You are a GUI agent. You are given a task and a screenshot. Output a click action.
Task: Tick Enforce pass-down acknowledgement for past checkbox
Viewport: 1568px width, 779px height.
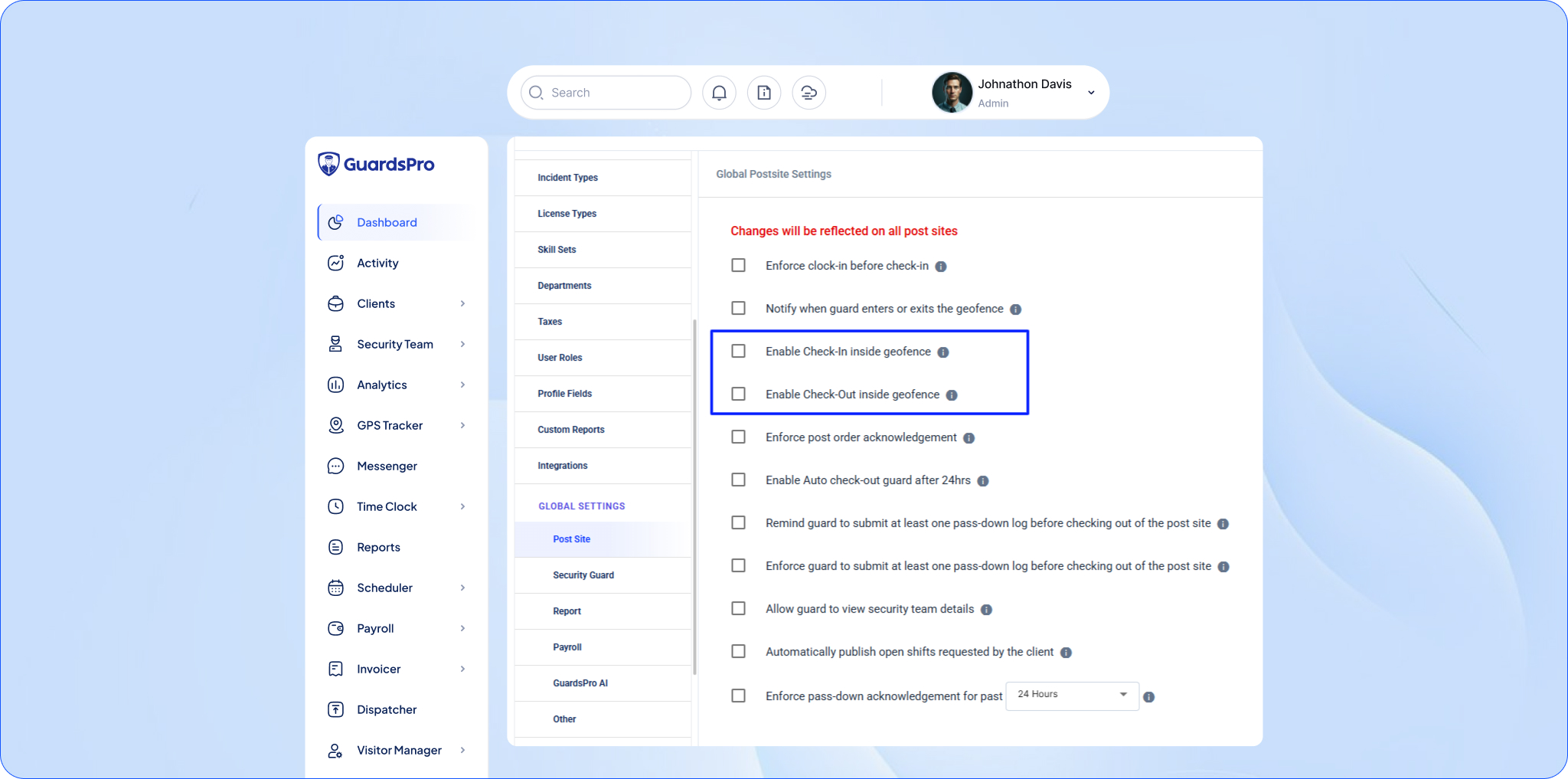coord(738,696)
